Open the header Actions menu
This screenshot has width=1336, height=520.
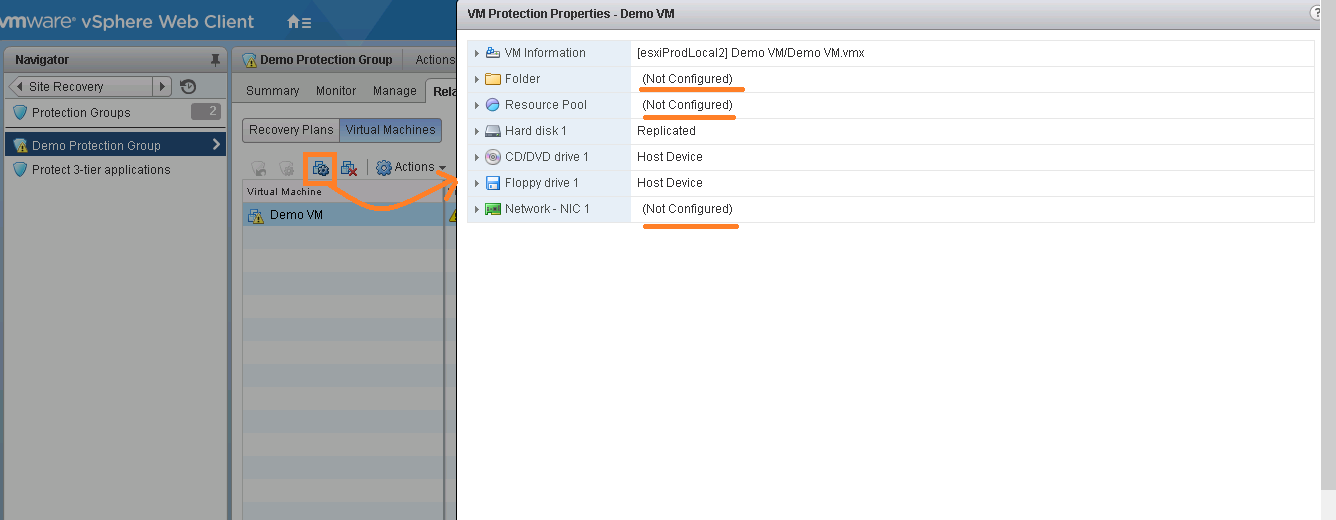(434, 60)
